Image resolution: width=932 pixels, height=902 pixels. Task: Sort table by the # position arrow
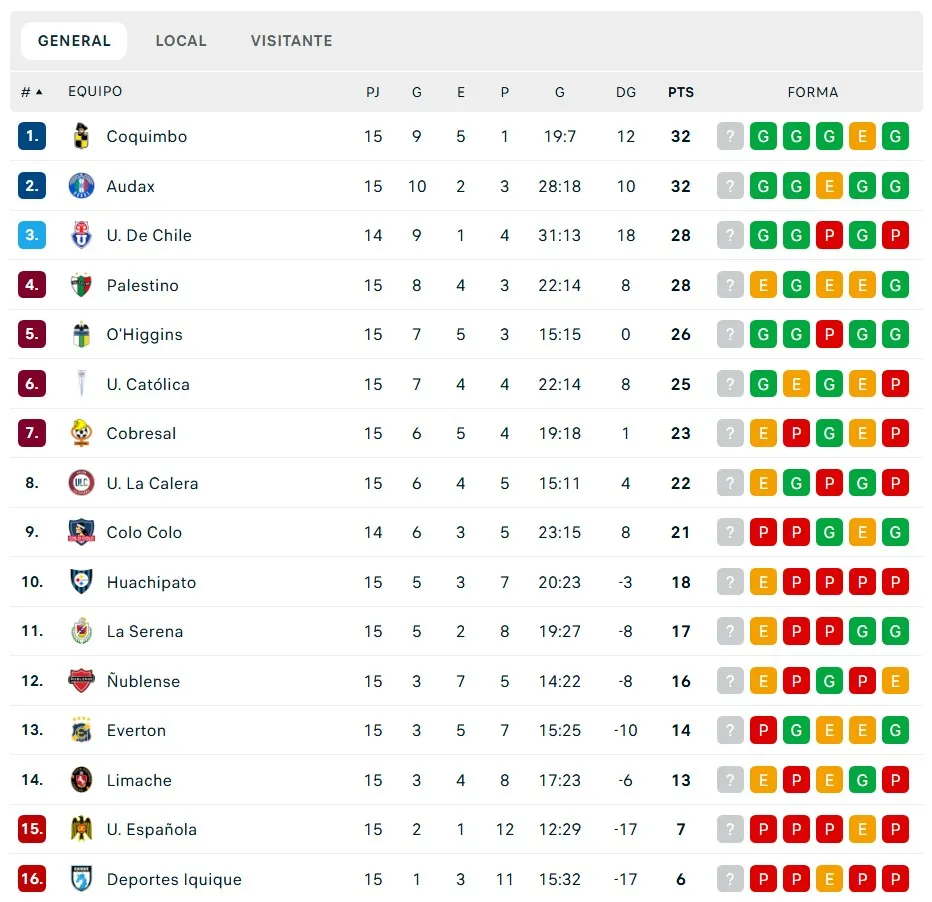point(32,92)
